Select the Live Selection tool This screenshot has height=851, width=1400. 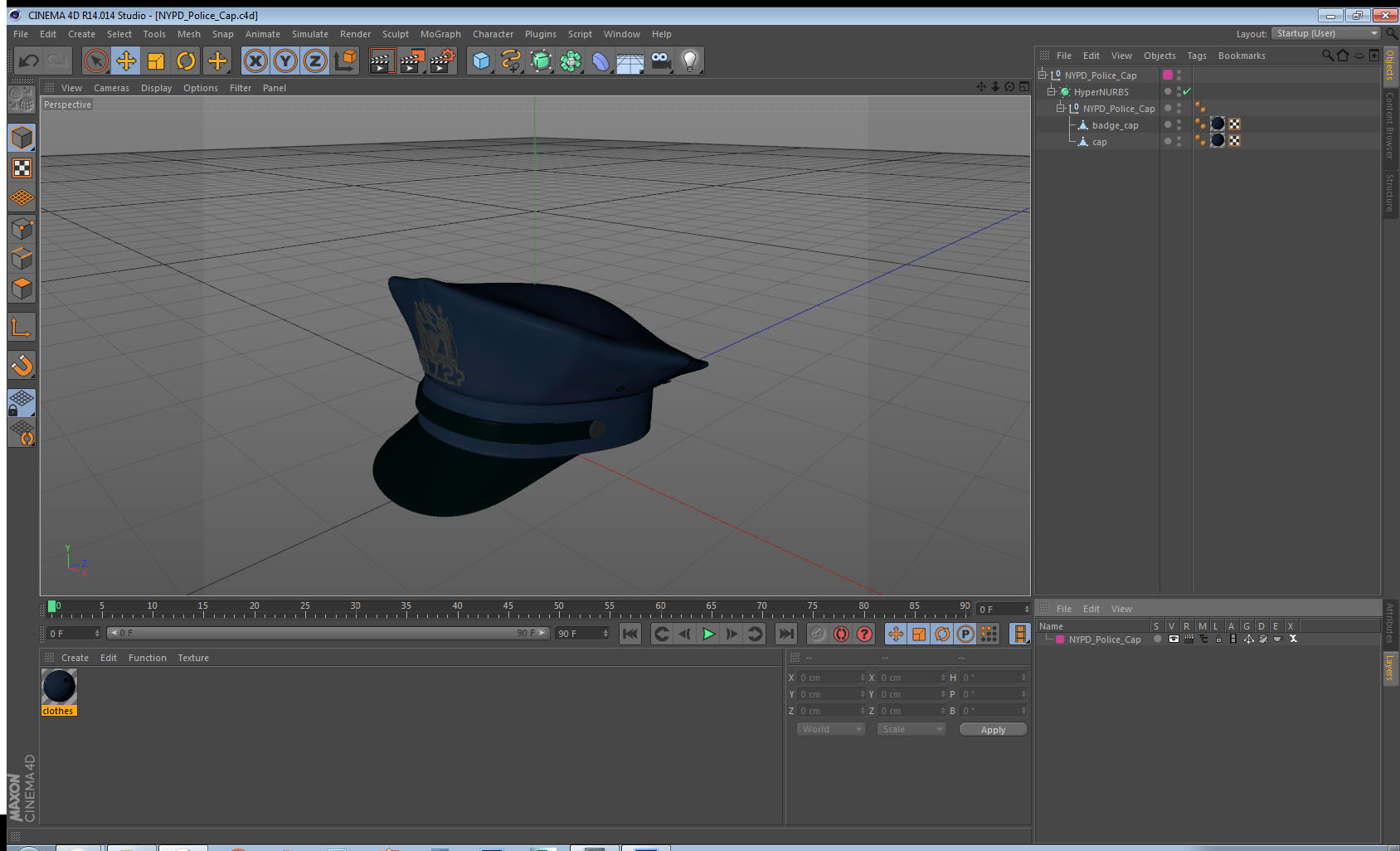click(96, 61)
